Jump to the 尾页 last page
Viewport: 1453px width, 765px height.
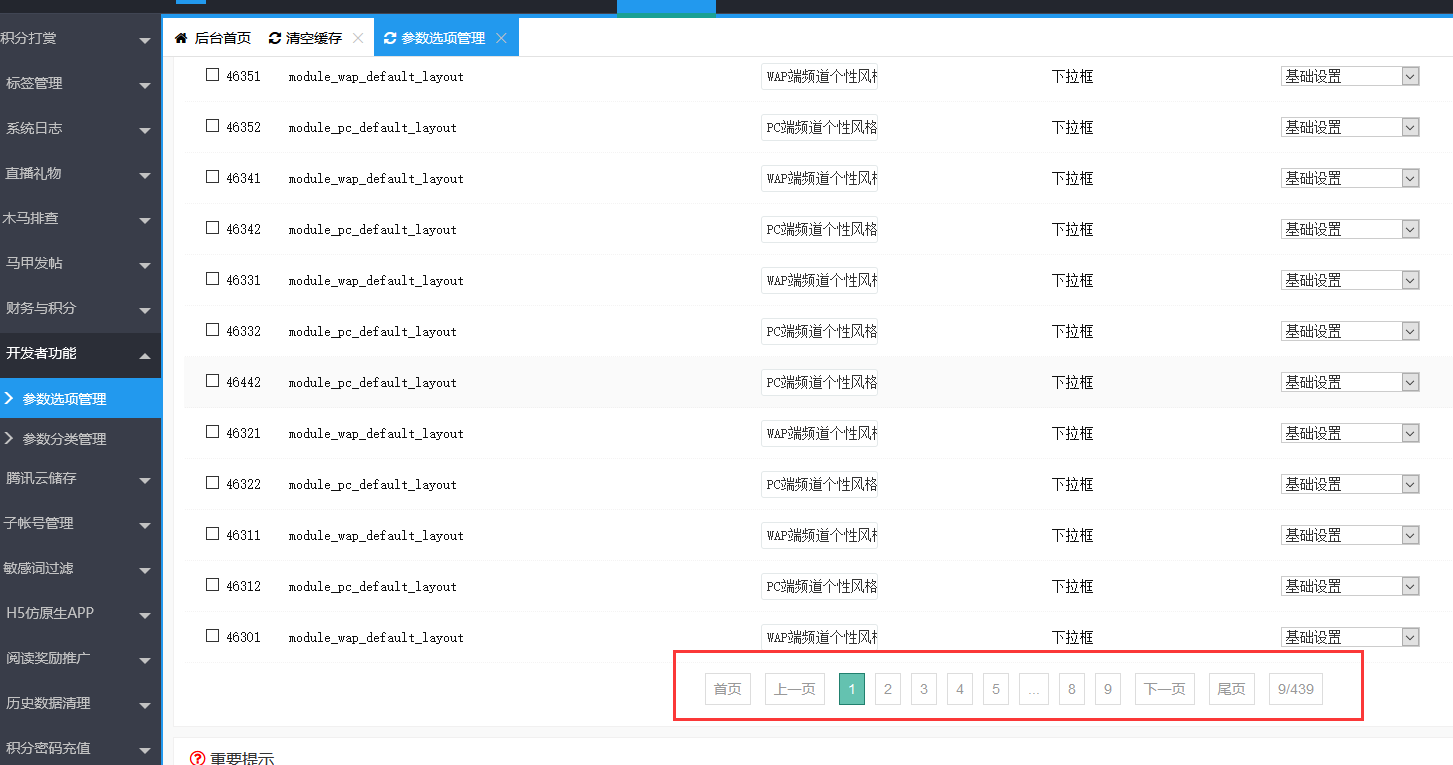point(1231,689)
